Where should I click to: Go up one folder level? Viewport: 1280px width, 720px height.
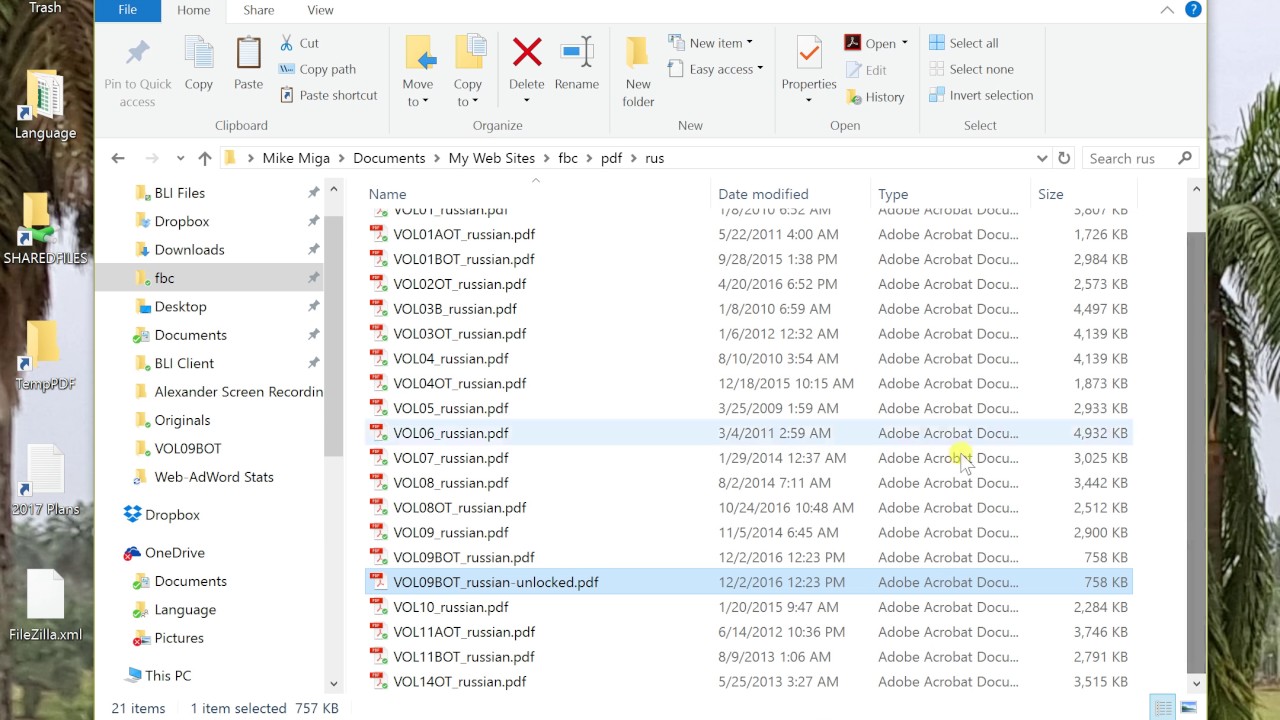[205, 158]
